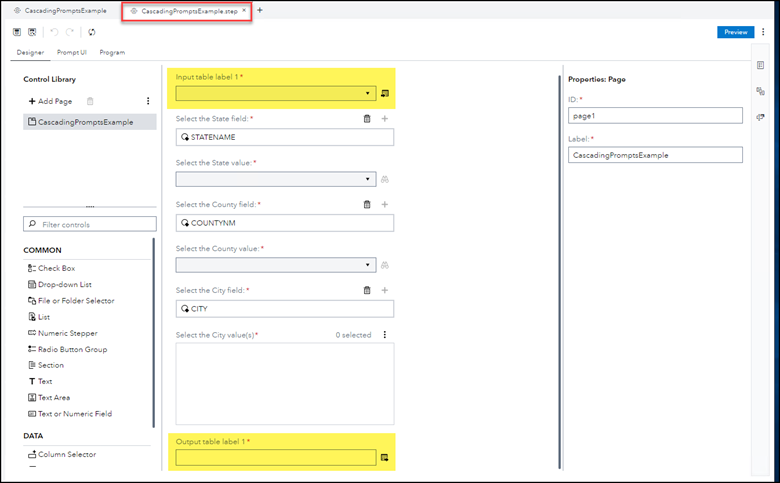Select the Drop-down List control
Screen dimensions: 780x483
[x=60, y=285]
